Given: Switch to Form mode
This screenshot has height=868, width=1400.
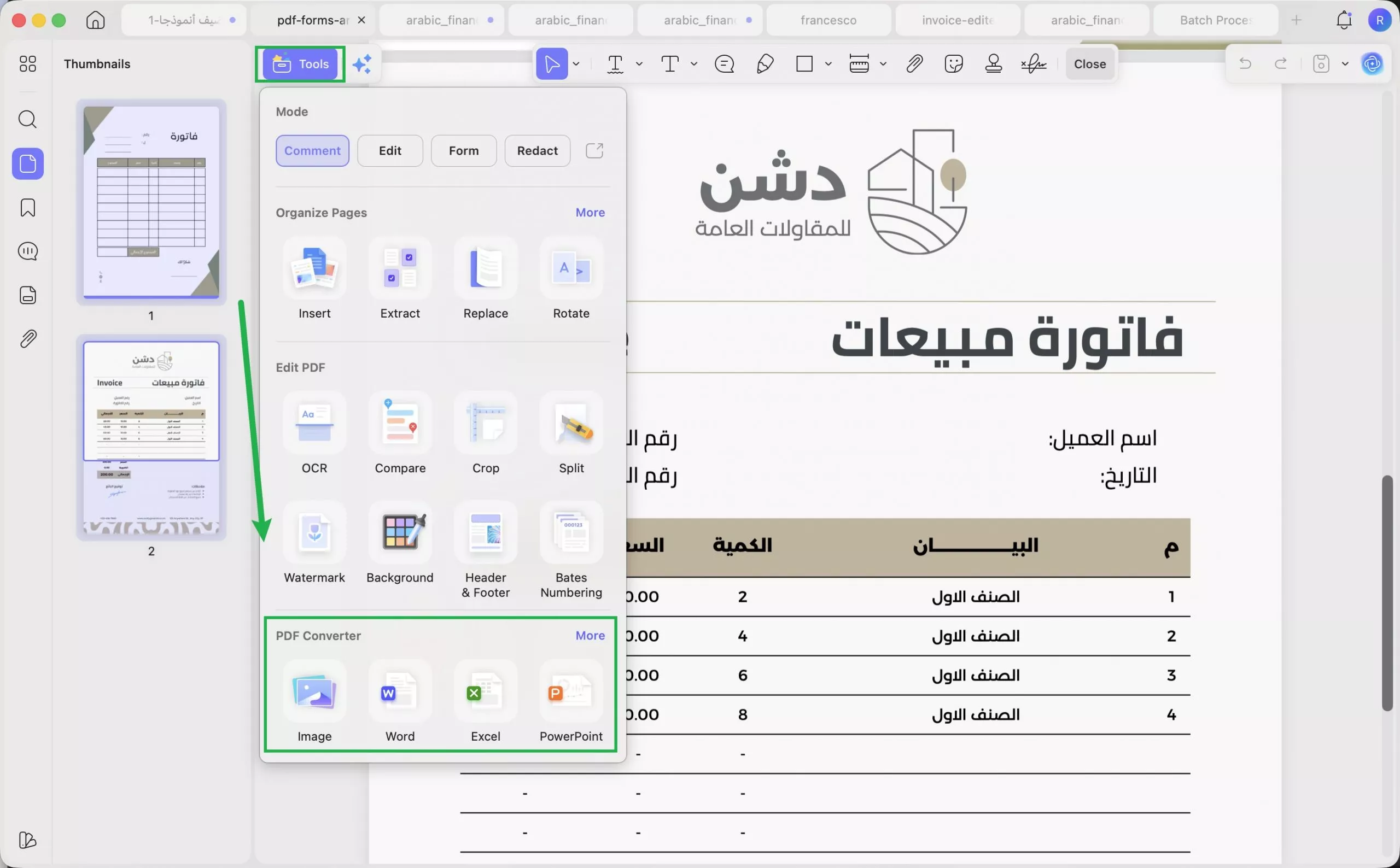Looking at the screenshot, I should (463, 150).
